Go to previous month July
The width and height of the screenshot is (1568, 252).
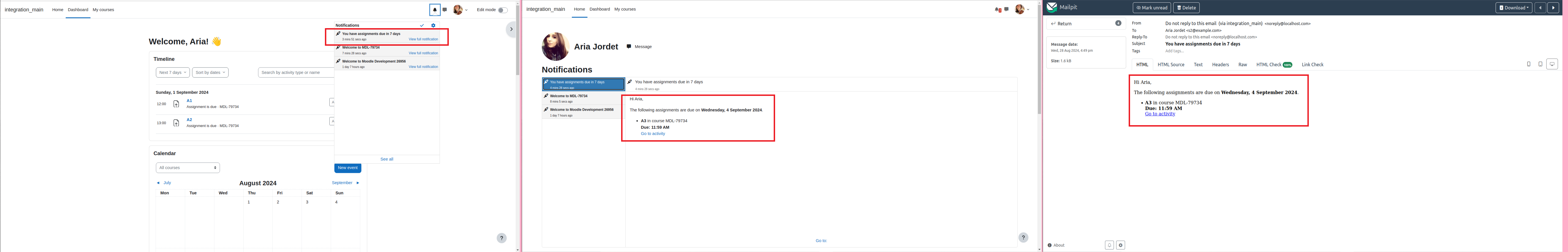[x=164, y=183]
